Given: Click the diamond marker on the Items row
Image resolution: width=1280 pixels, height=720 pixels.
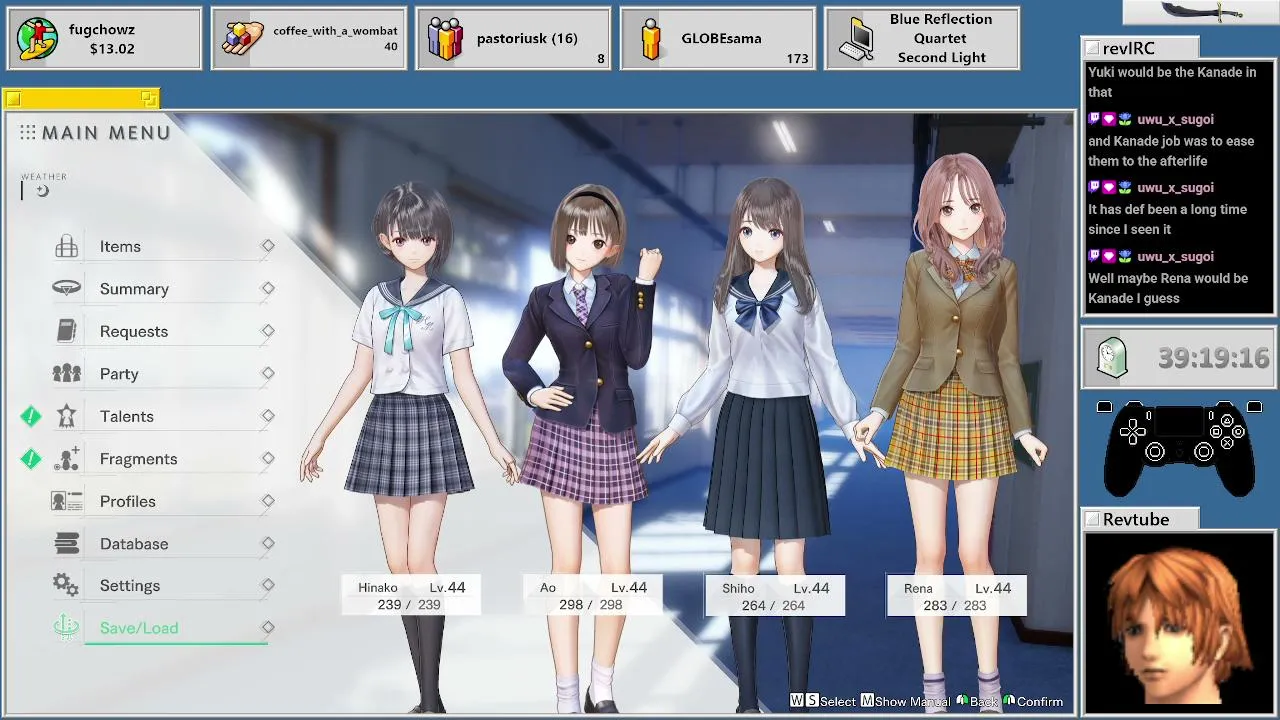Looking at the screenshot, I should pyautogui.click(x=268, y=246).
